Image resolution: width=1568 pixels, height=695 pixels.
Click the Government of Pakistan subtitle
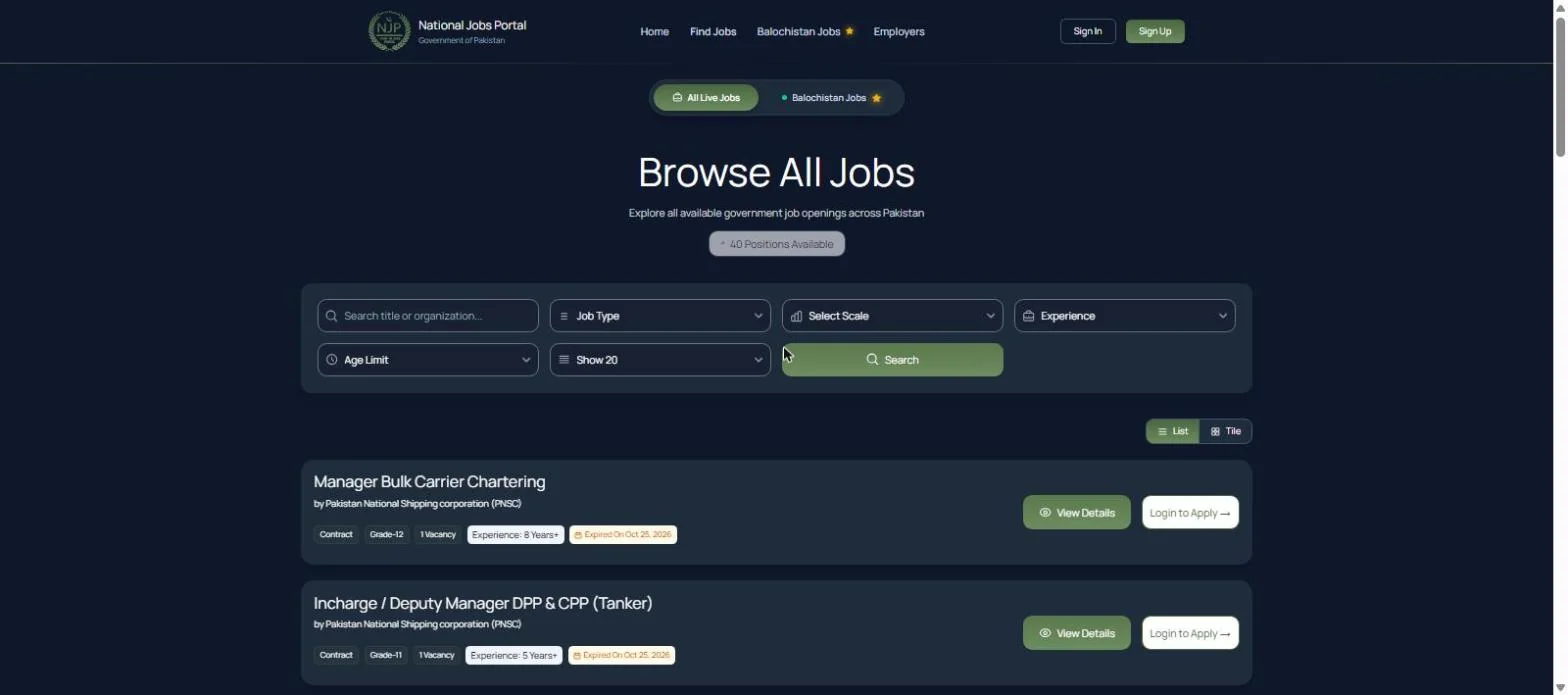click(462, 41)
